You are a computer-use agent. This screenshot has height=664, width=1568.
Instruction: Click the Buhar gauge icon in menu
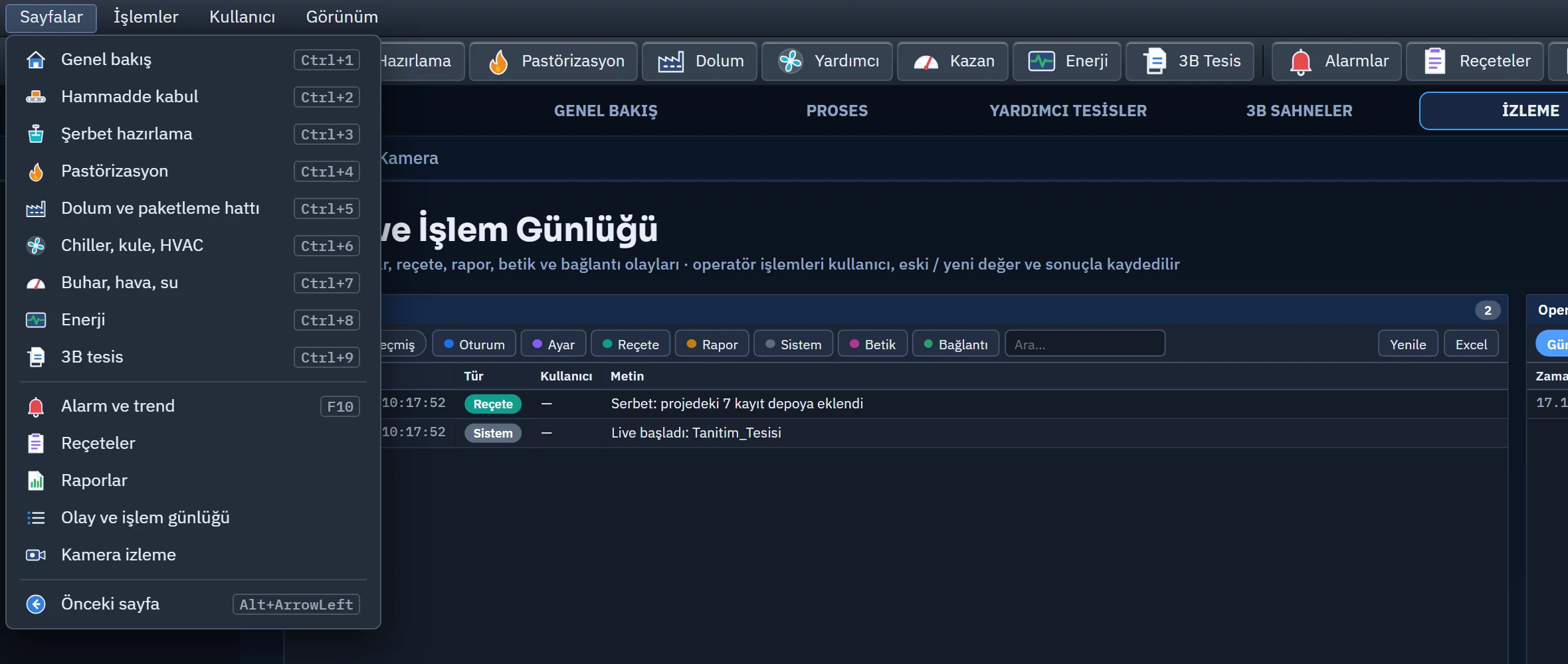[x=36, y=284]
